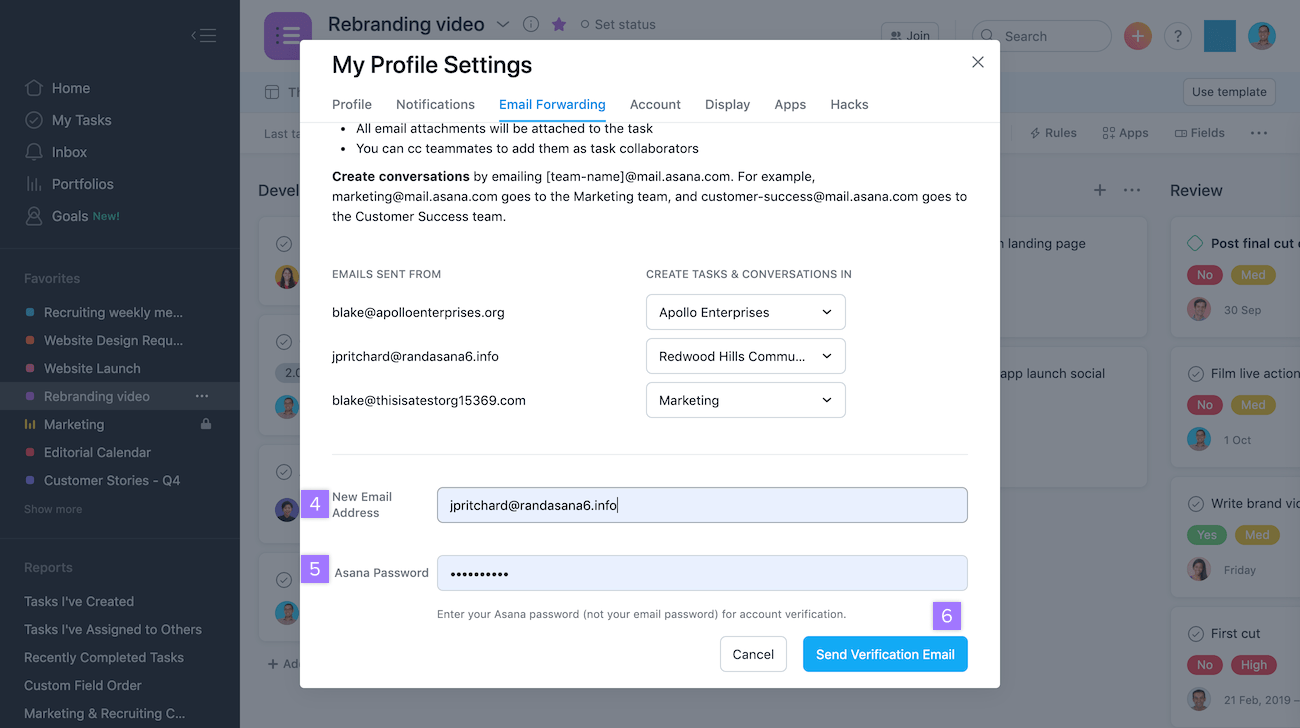Close the My Profile Settings dialog
Screen dimensions: 1300x728
(x=978, y=62)
